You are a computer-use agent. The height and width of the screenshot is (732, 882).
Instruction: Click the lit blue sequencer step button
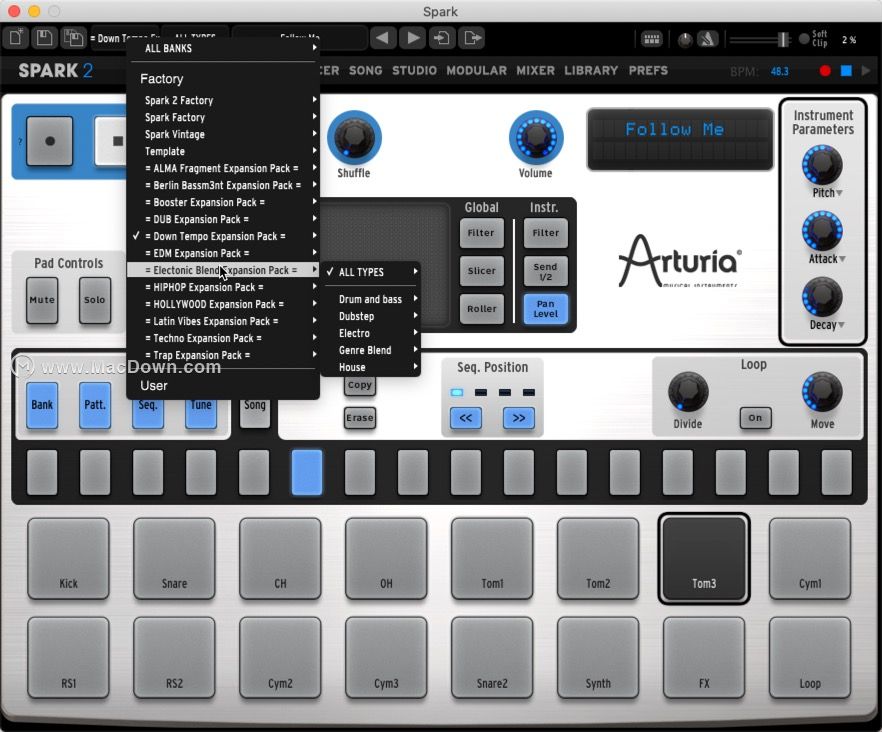307,472
